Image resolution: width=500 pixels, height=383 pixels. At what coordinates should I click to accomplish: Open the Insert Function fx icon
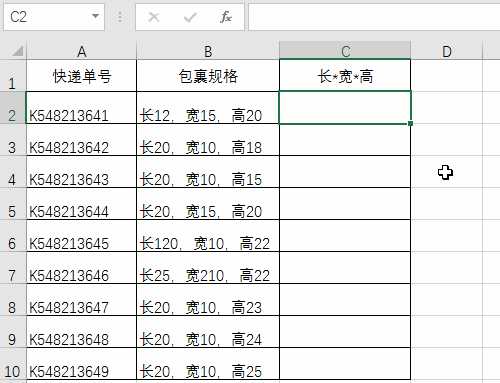click(x=226, y=17)
